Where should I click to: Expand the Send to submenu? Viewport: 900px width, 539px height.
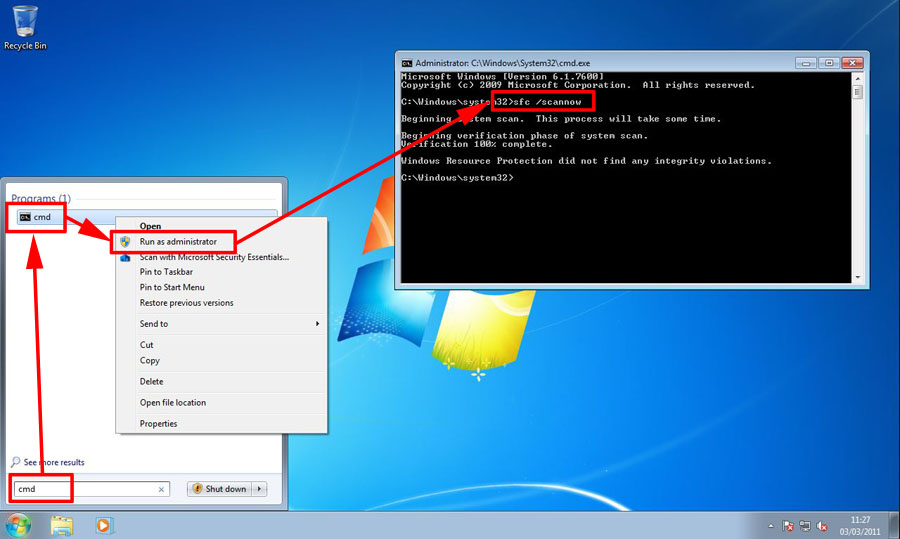[x=222, y=324]
